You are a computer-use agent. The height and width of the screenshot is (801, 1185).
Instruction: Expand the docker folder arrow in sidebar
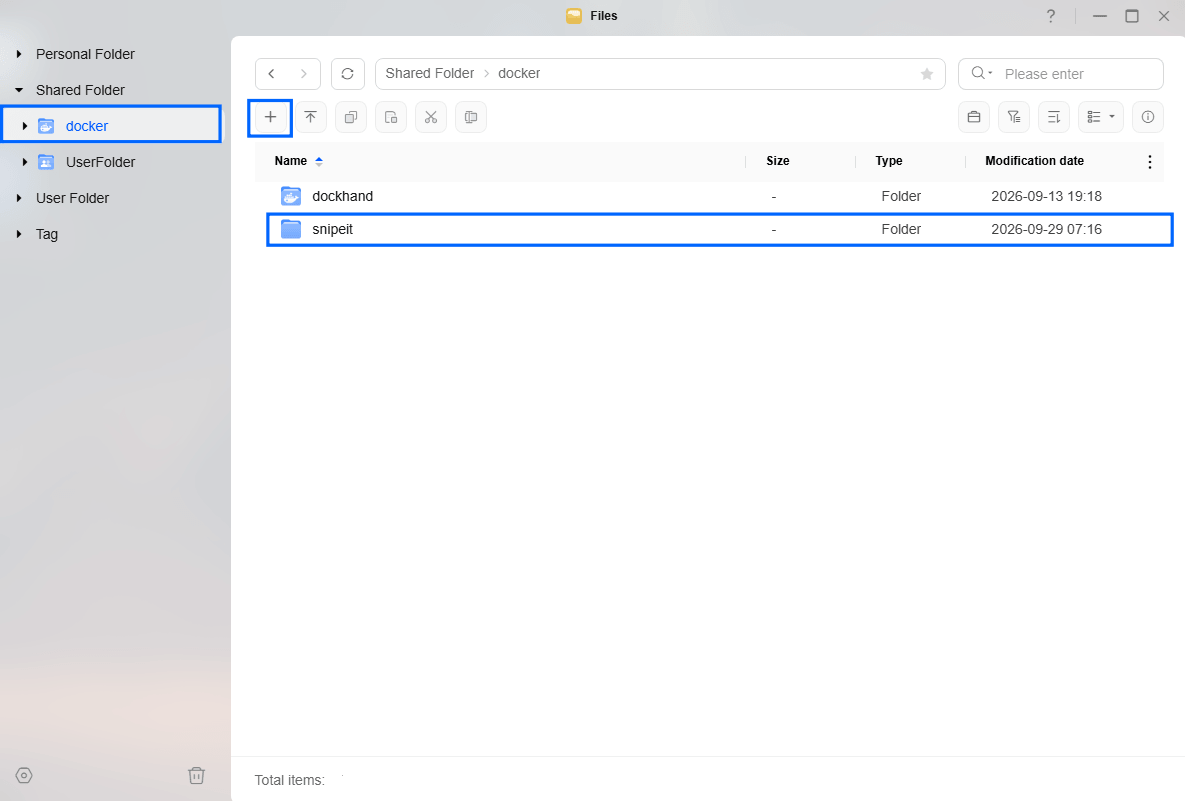pyautogui.click(x=25, y=126)
